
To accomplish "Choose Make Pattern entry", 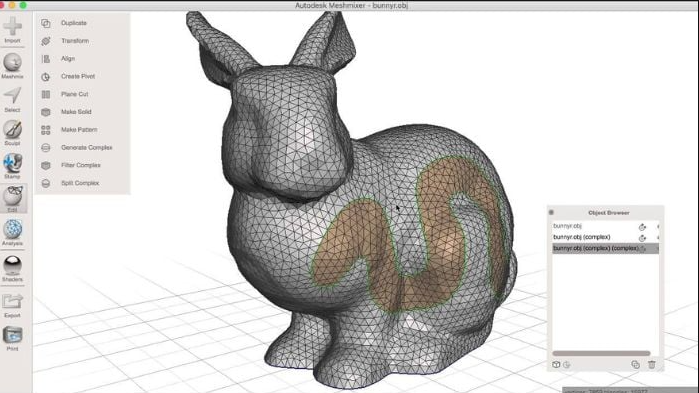I will [79, 129].
